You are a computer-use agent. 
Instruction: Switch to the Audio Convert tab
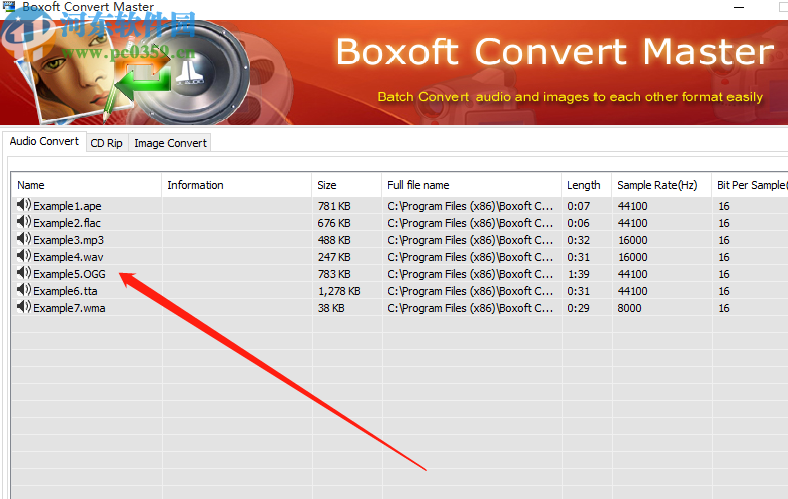tap(44, 141)
